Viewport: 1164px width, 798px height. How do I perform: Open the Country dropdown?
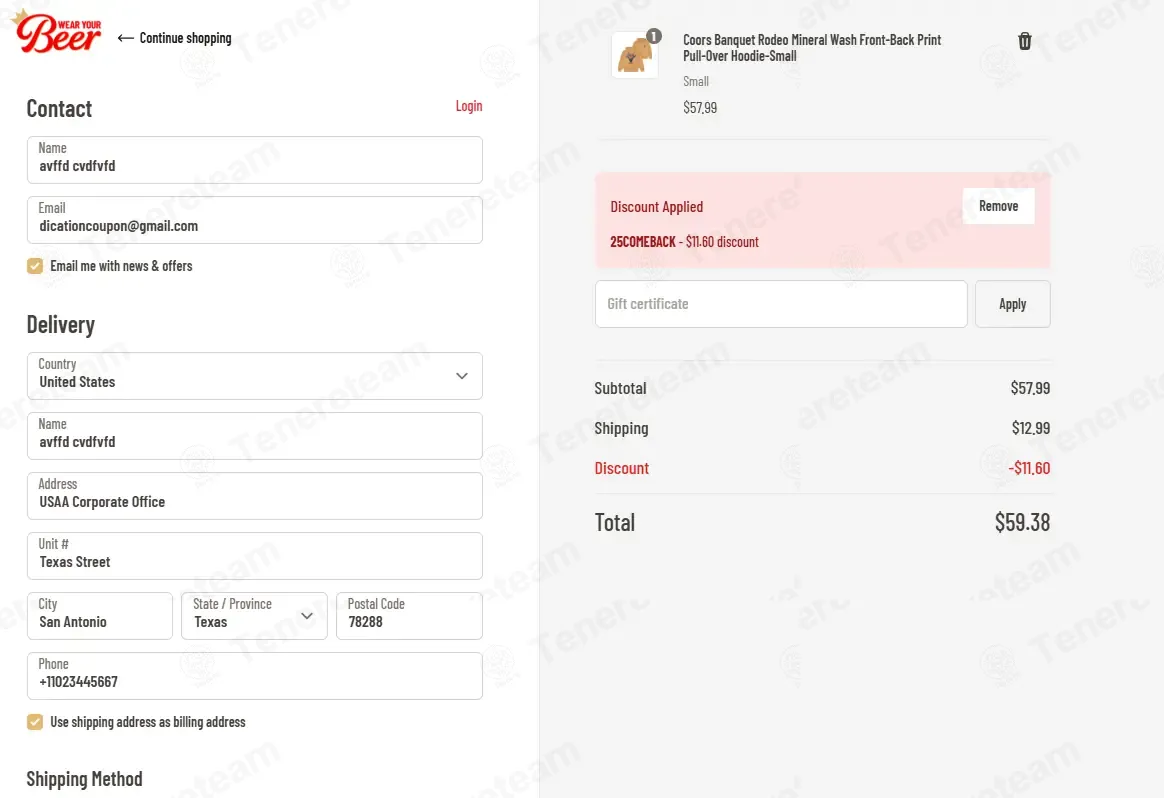click(255, 376)
